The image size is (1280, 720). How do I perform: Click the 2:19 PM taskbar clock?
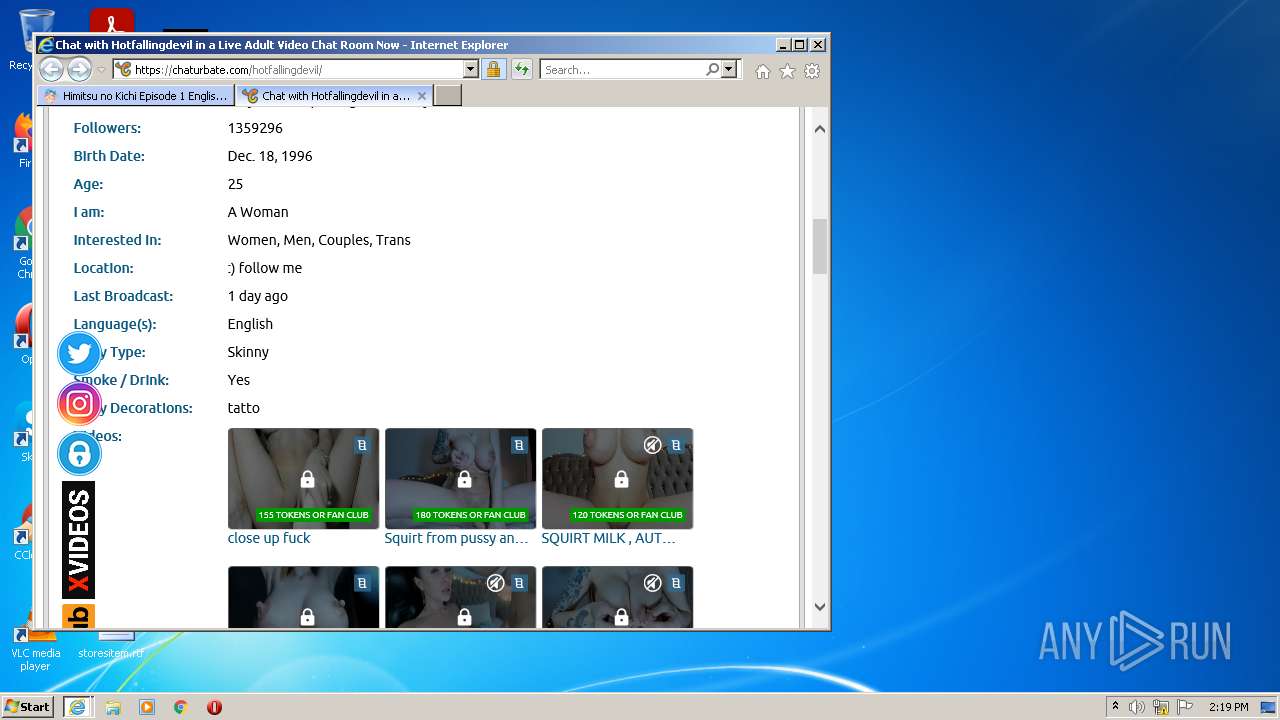coord(1228,707)
